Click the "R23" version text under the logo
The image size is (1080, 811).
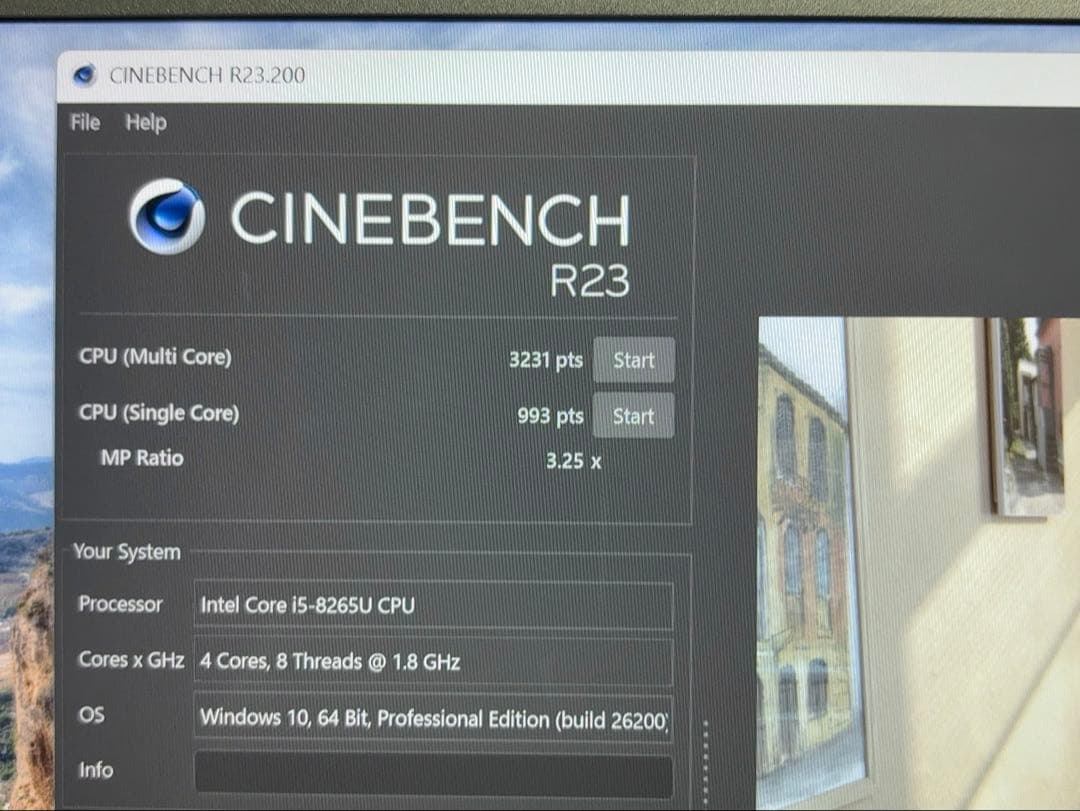click(590, 280)
